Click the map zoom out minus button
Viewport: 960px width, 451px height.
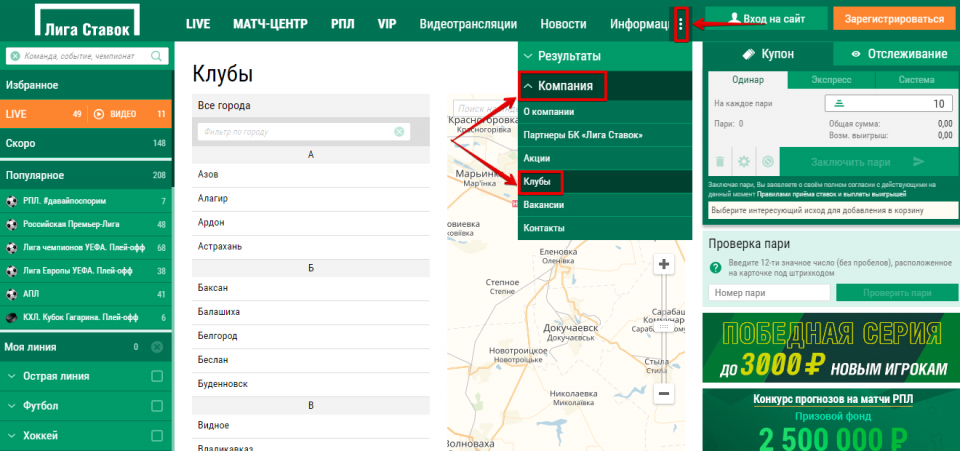pos(663,394)
